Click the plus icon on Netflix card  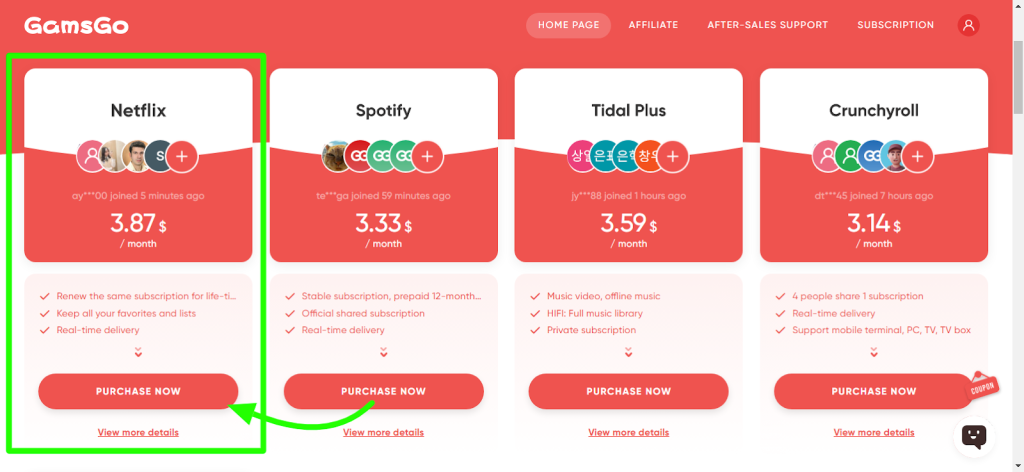182,156
